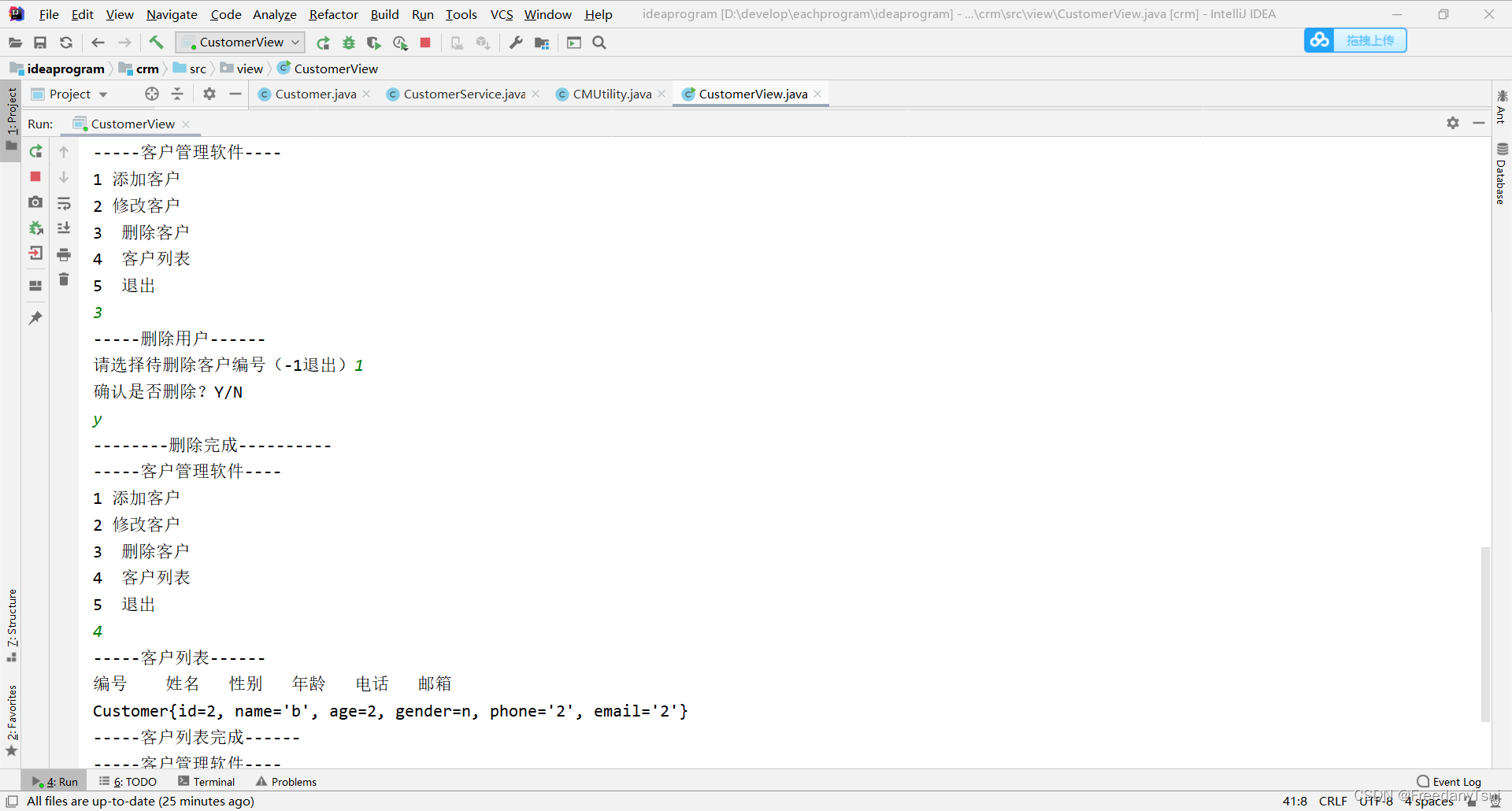Switch to the Customer.java editor tab
1512x811 pixels.
315,94
